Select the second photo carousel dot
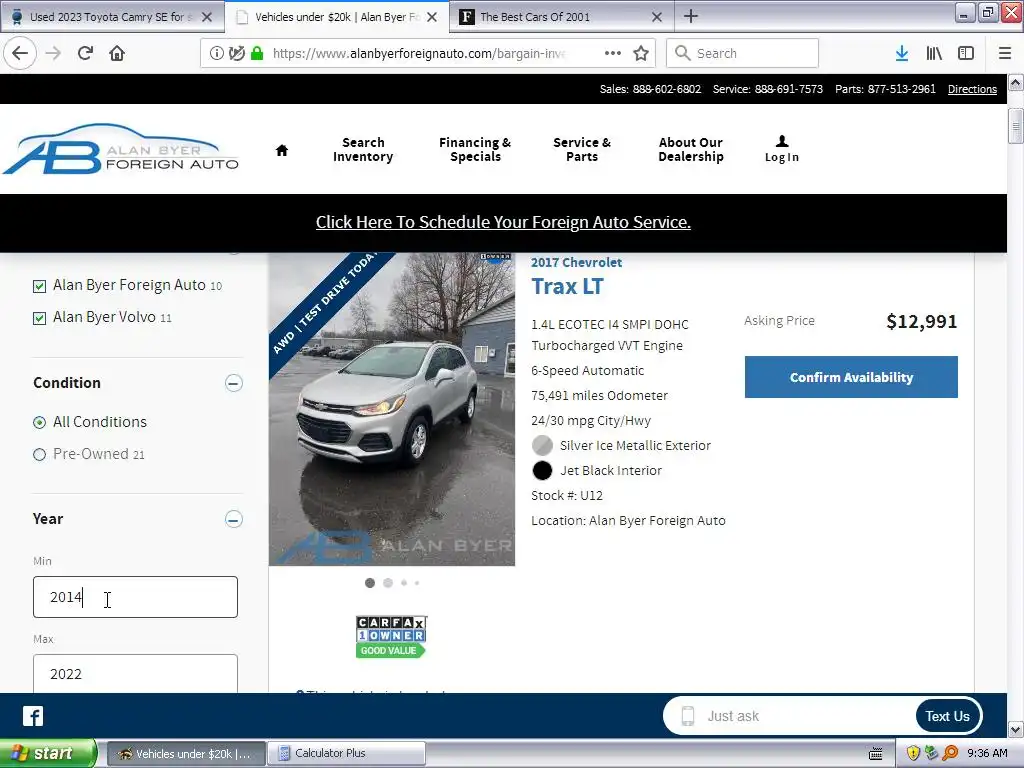 click(x=388, y=583)
